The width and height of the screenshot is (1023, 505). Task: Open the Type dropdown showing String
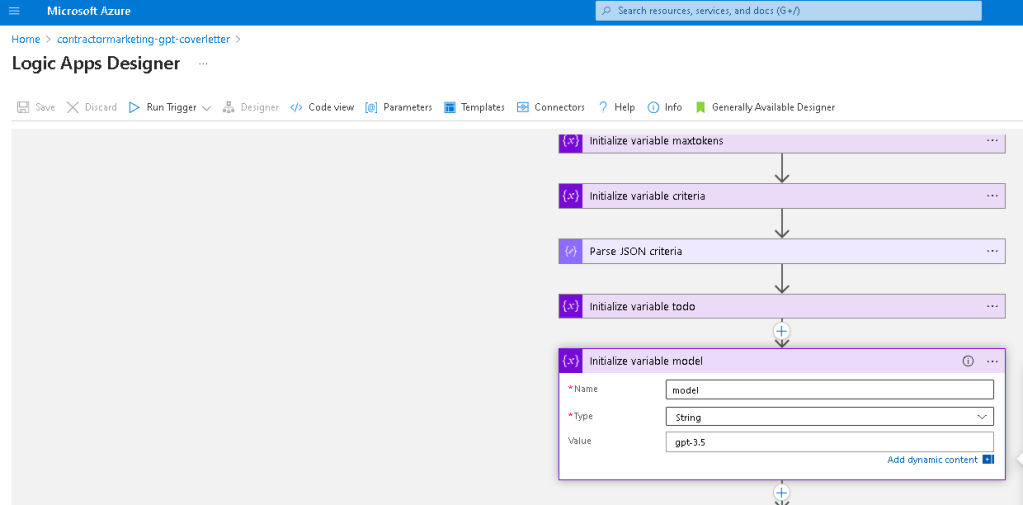830,417
